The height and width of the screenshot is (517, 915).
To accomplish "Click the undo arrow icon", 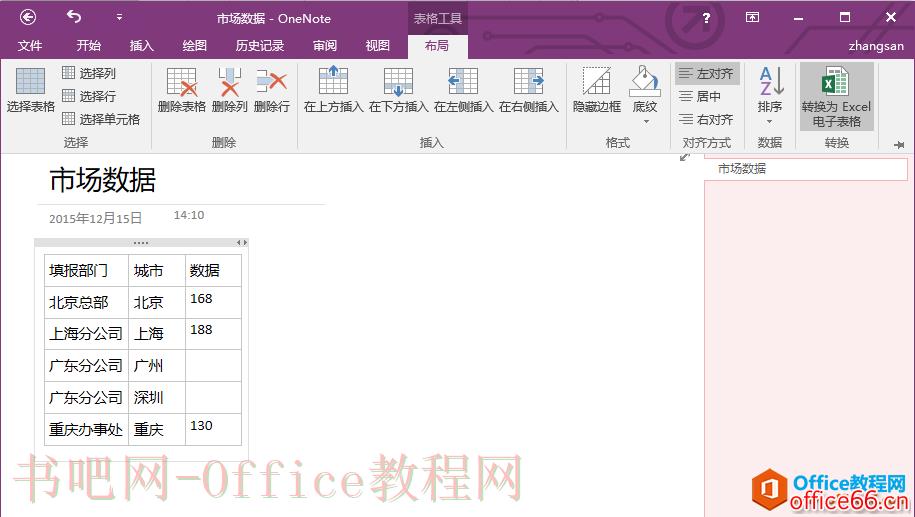I will click(74, 17).
